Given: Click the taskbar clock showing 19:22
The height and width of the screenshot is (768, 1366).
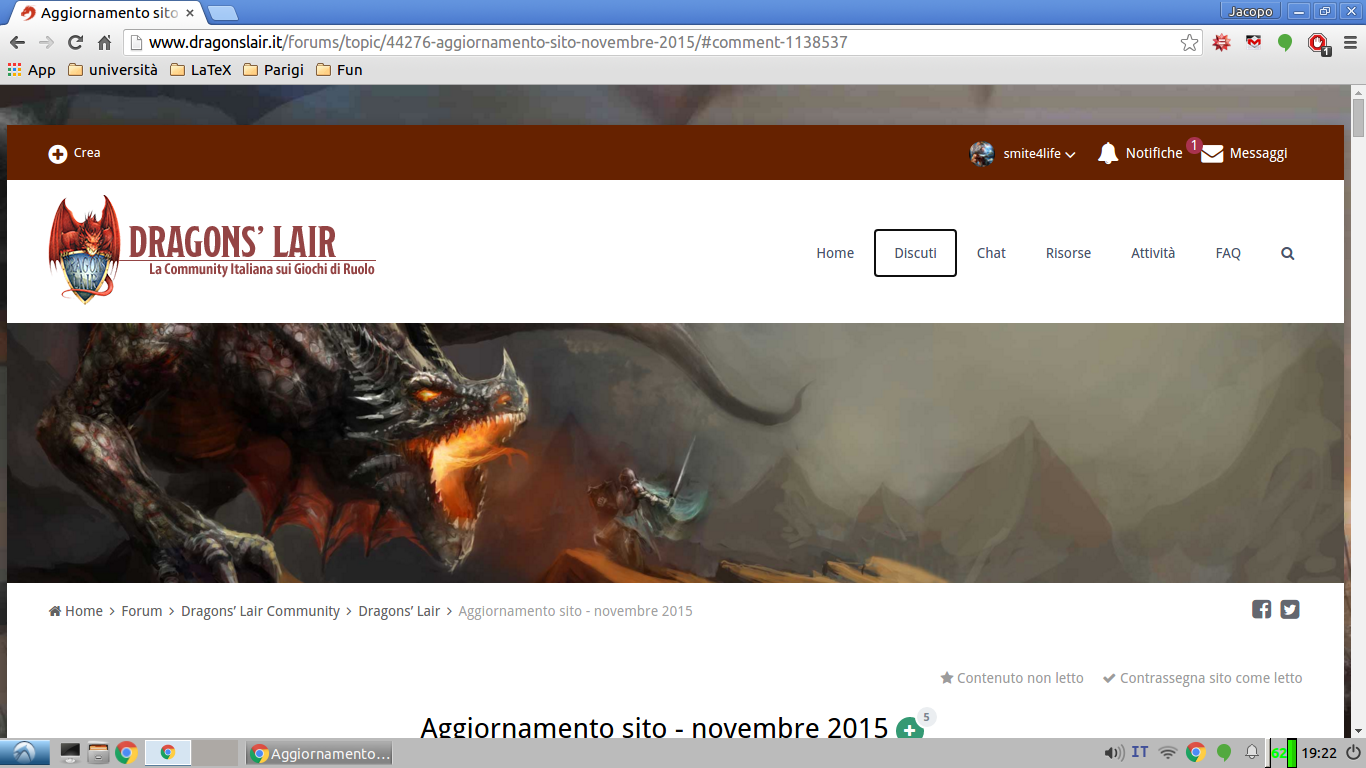Looking at the screenshot, I should pyautogui.click(x=1320, y=753).
